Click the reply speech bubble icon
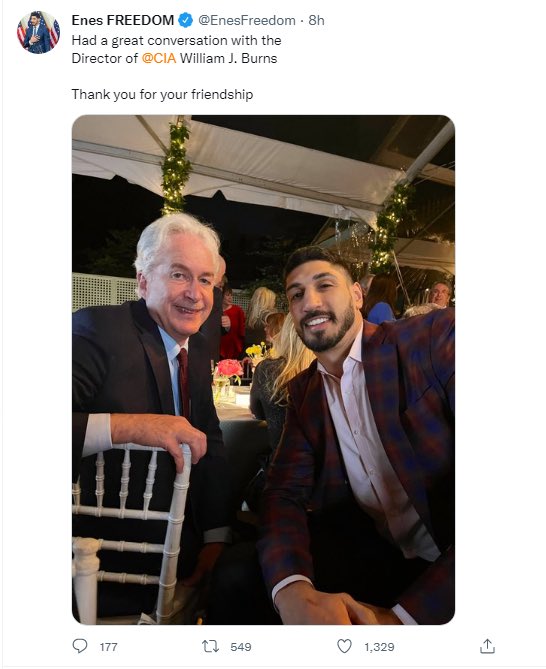 (80, 646)
